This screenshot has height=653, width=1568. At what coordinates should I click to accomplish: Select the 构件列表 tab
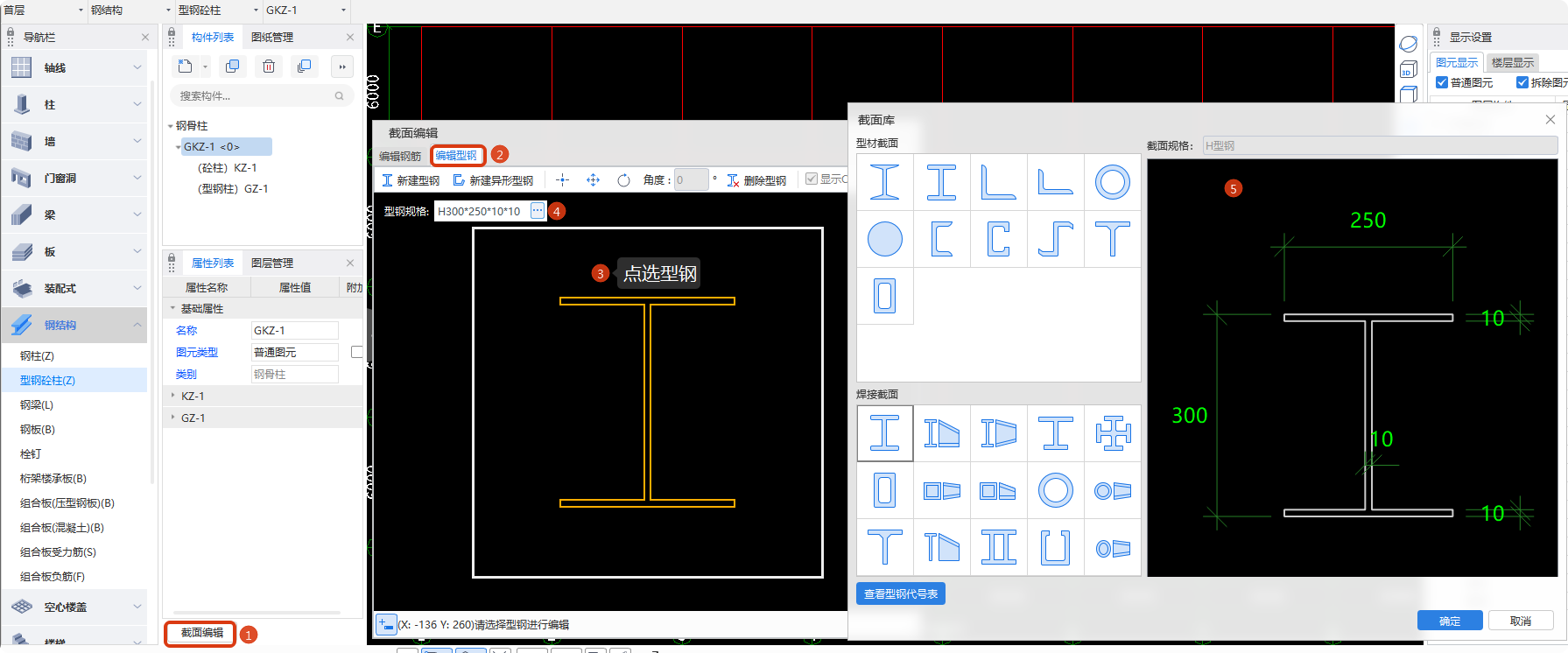[213, 37]
